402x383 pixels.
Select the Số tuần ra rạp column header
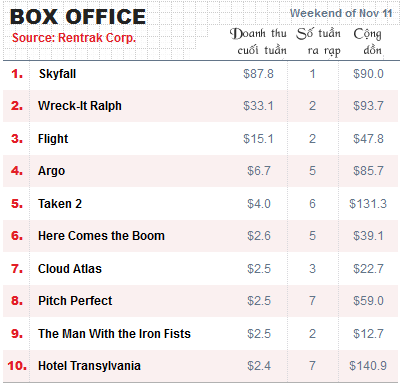pos(319,42)
